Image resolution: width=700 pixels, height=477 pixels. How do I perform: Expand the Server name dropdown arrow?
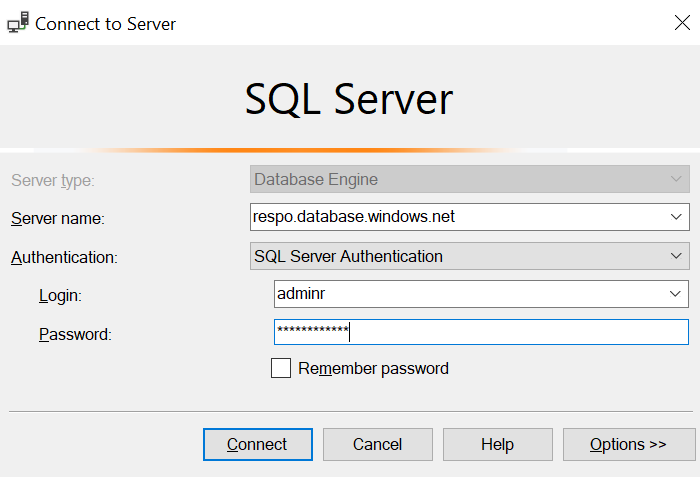click(677, 216)
